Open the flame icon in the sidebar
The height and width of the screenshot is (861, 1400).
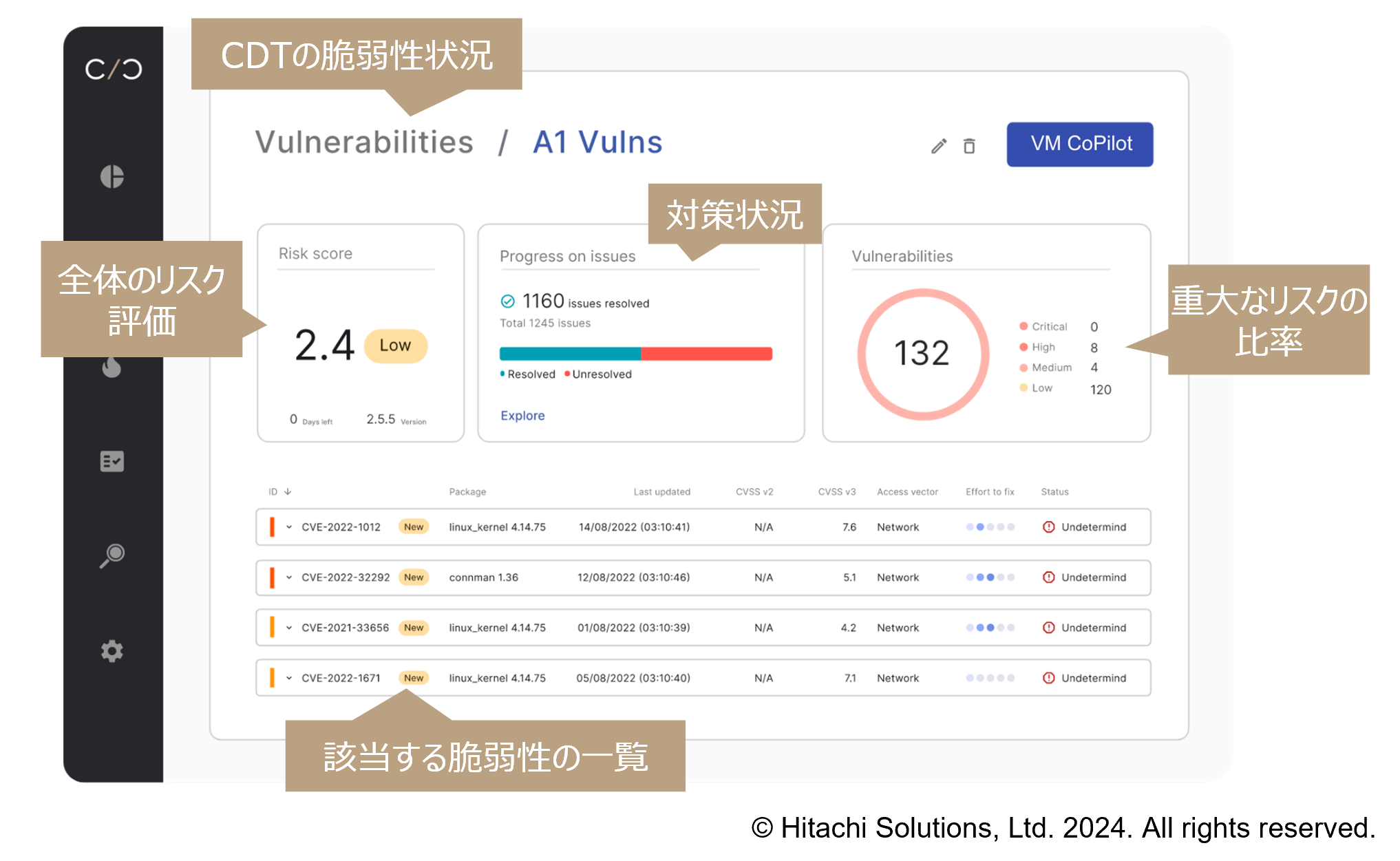pyautogui.click(x=112, y=368)
